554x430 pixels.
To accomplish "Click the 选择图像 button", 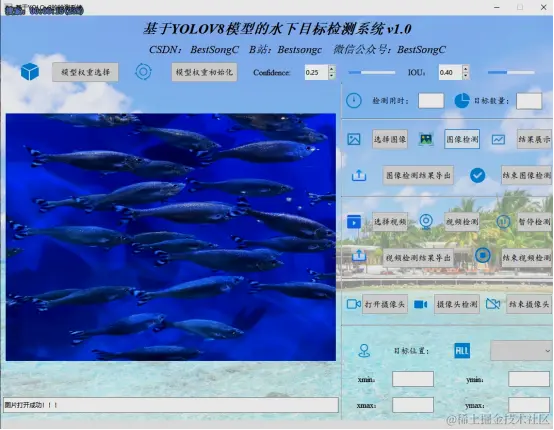I will click(390, 139).
